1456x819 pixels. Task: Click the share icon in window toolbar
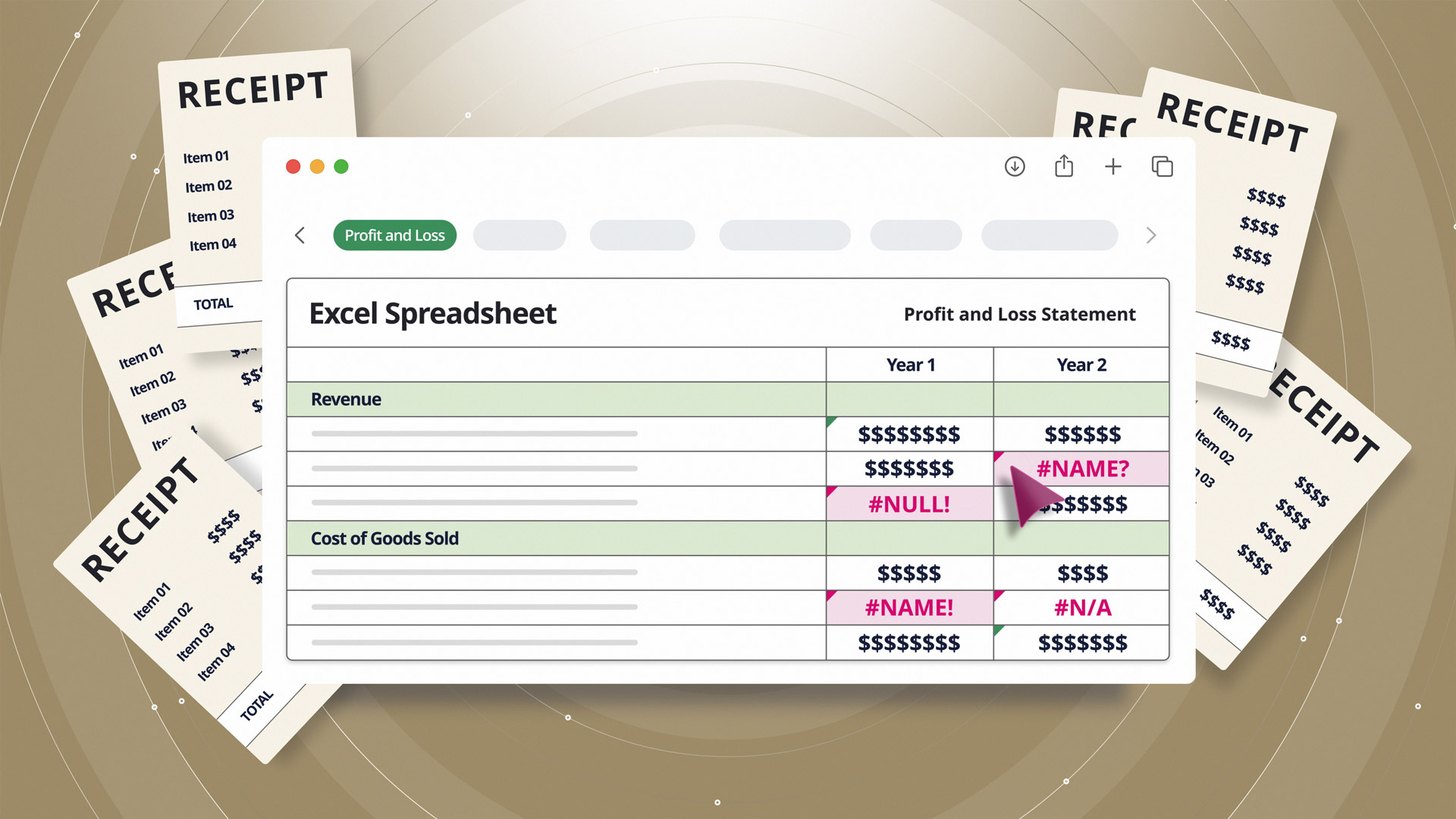1064,166
